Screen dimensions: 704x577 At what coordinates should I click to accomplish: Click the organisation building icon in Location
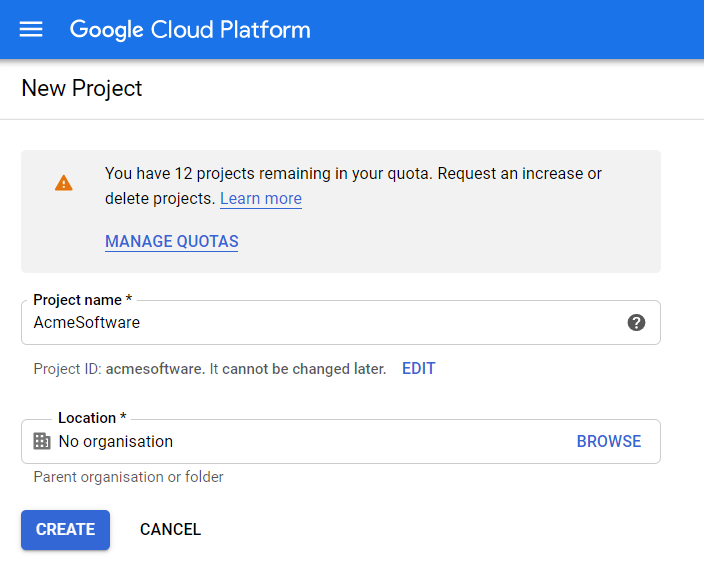pyautogui.click(x=42, y=441)
